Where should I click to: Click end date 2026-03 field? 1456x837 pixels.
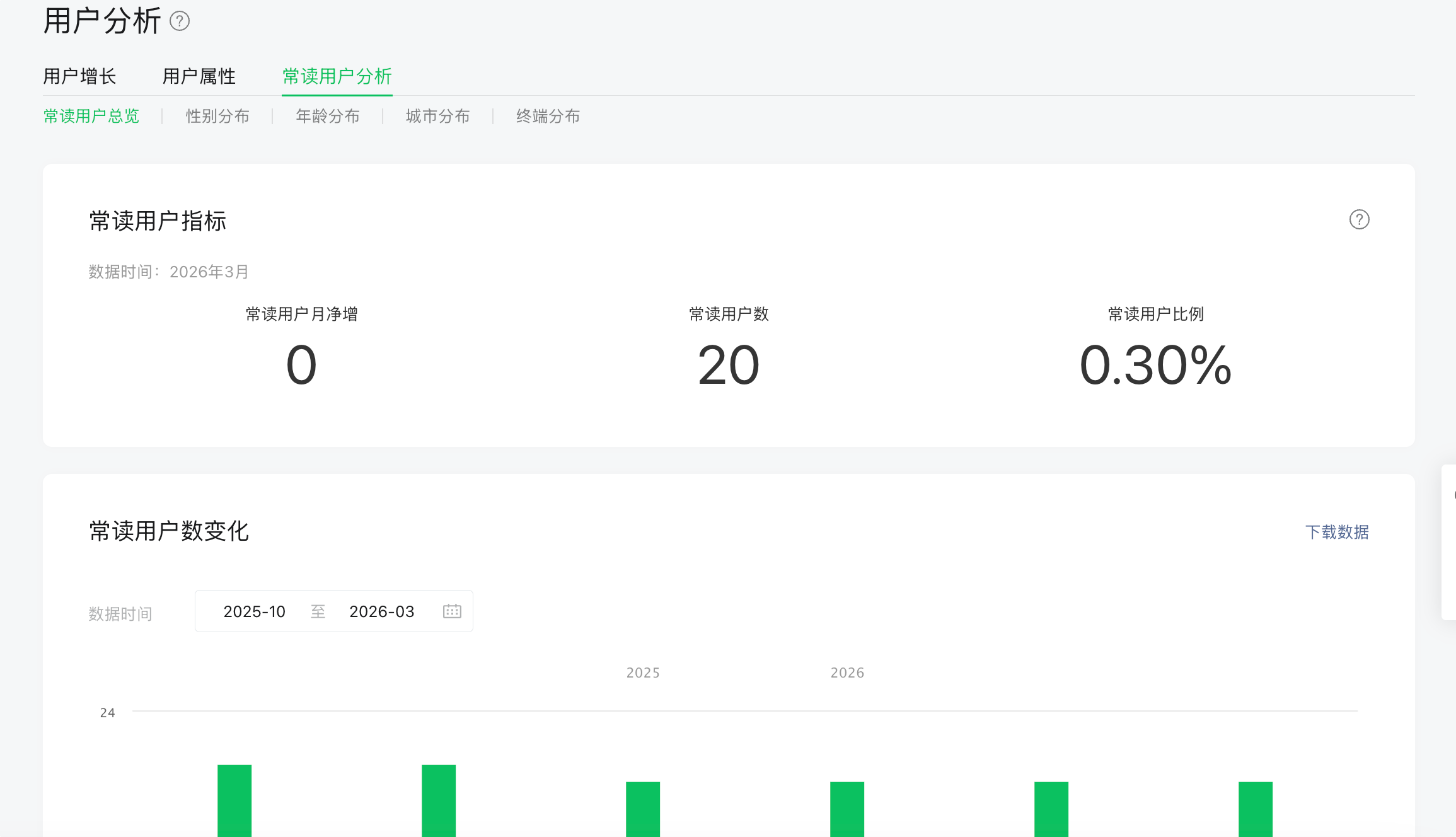coord(382,611)
